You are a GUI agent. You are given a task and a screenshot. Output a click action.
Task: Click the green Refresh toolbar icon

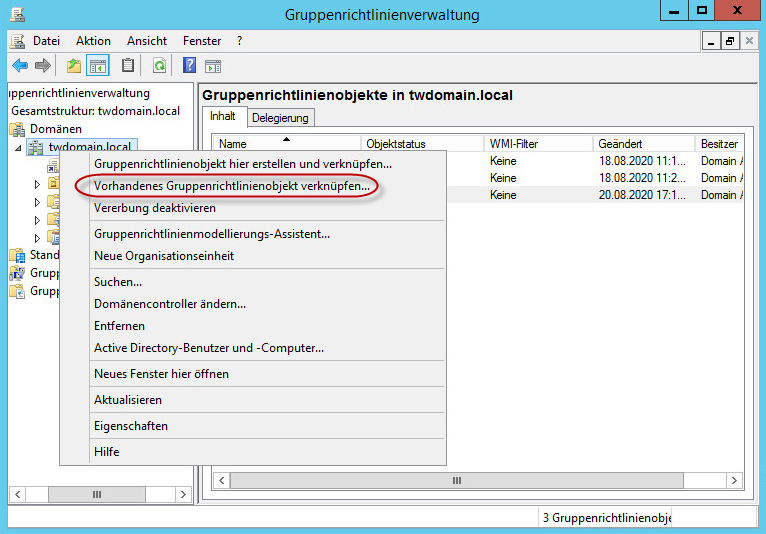(x=159, y=66)
